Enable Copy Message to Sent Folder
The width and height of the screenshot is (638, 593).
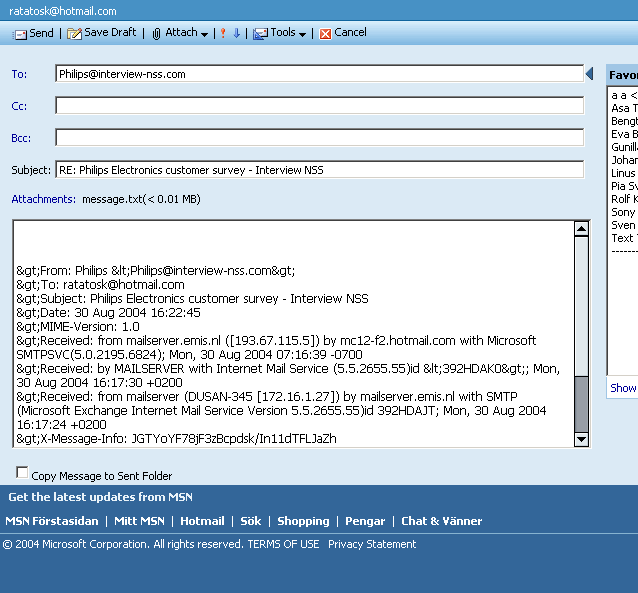click(22, 473)
